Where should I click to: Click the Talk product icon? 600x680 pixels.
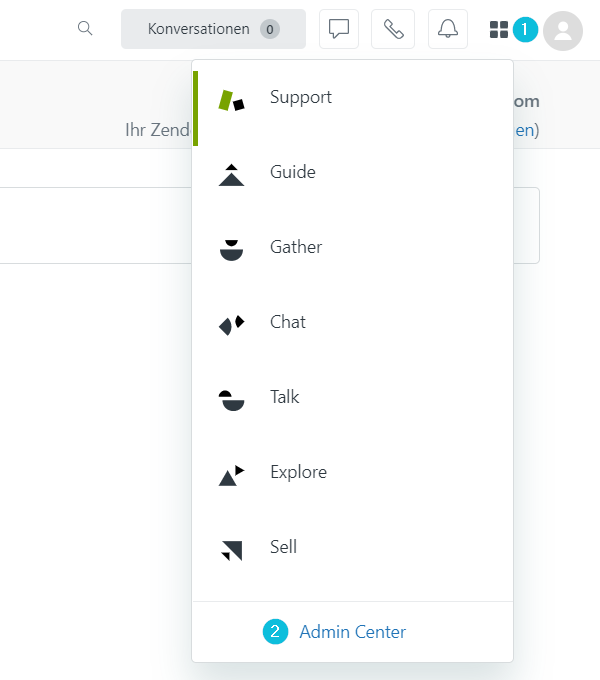click(x=232, y=400)
